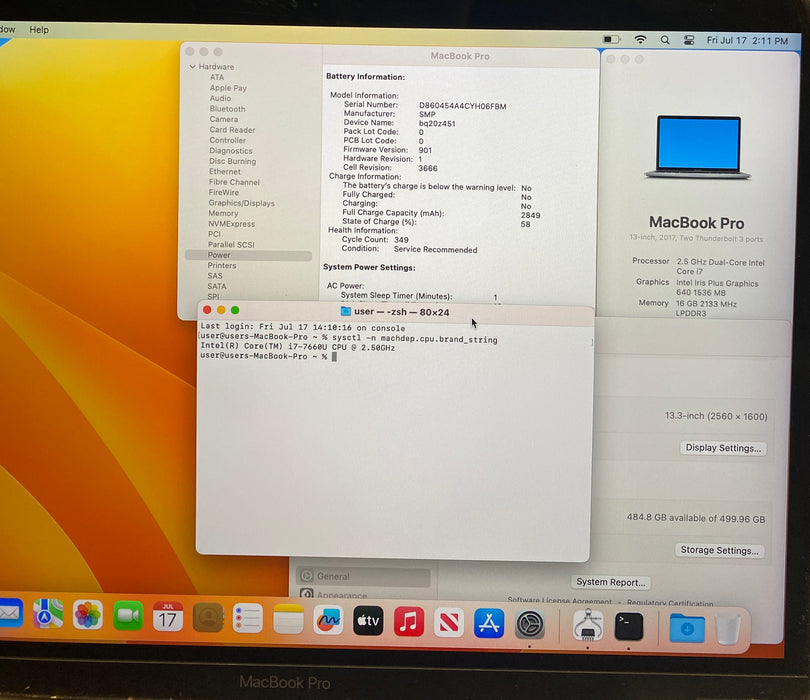The height and width of the screenshot is (700, 810).
Task: Open Apple TV app in Dock
Action: click(x=368, y=621)
